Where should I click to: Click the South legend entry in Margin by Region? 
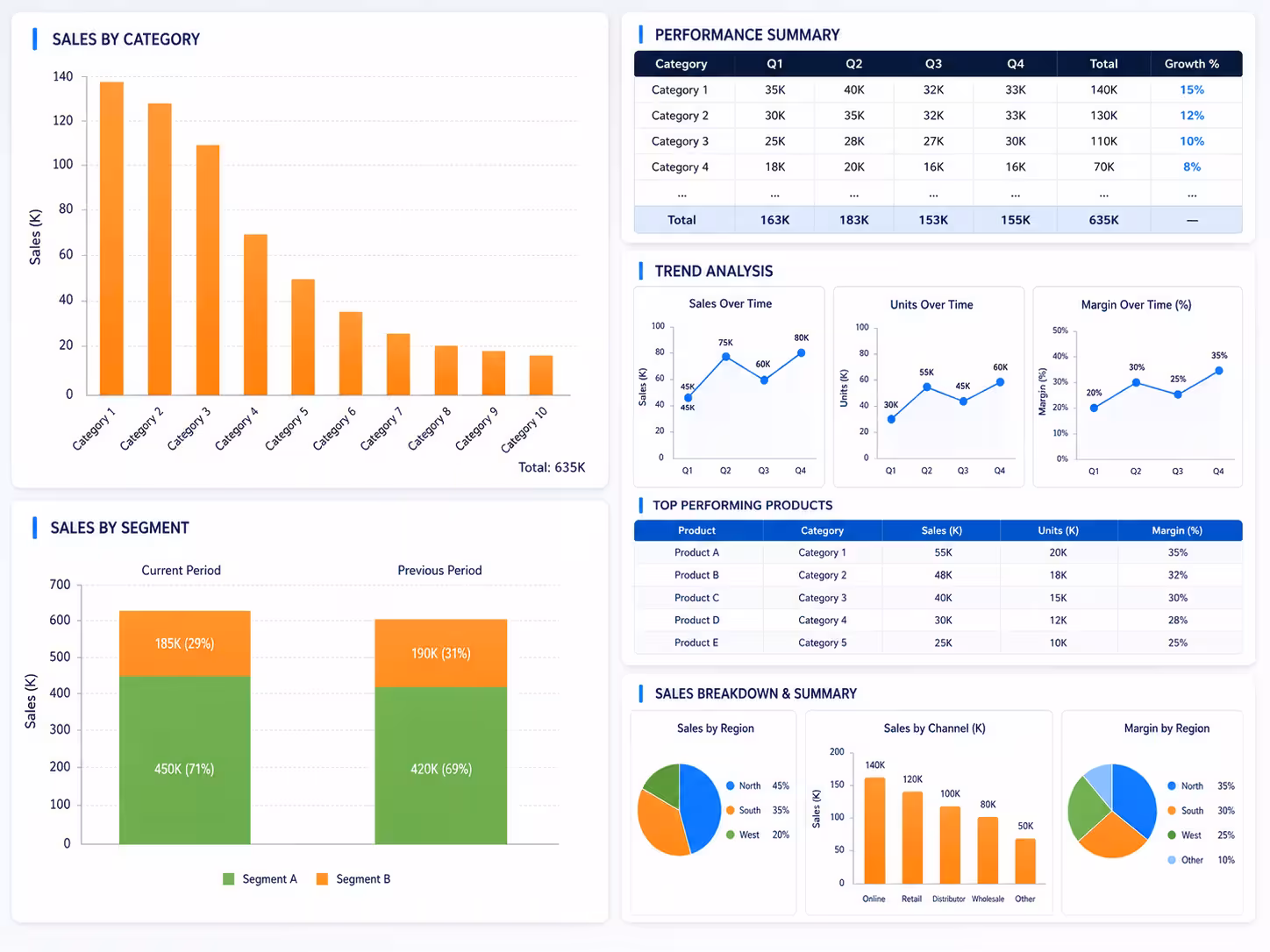point(1201,811)
